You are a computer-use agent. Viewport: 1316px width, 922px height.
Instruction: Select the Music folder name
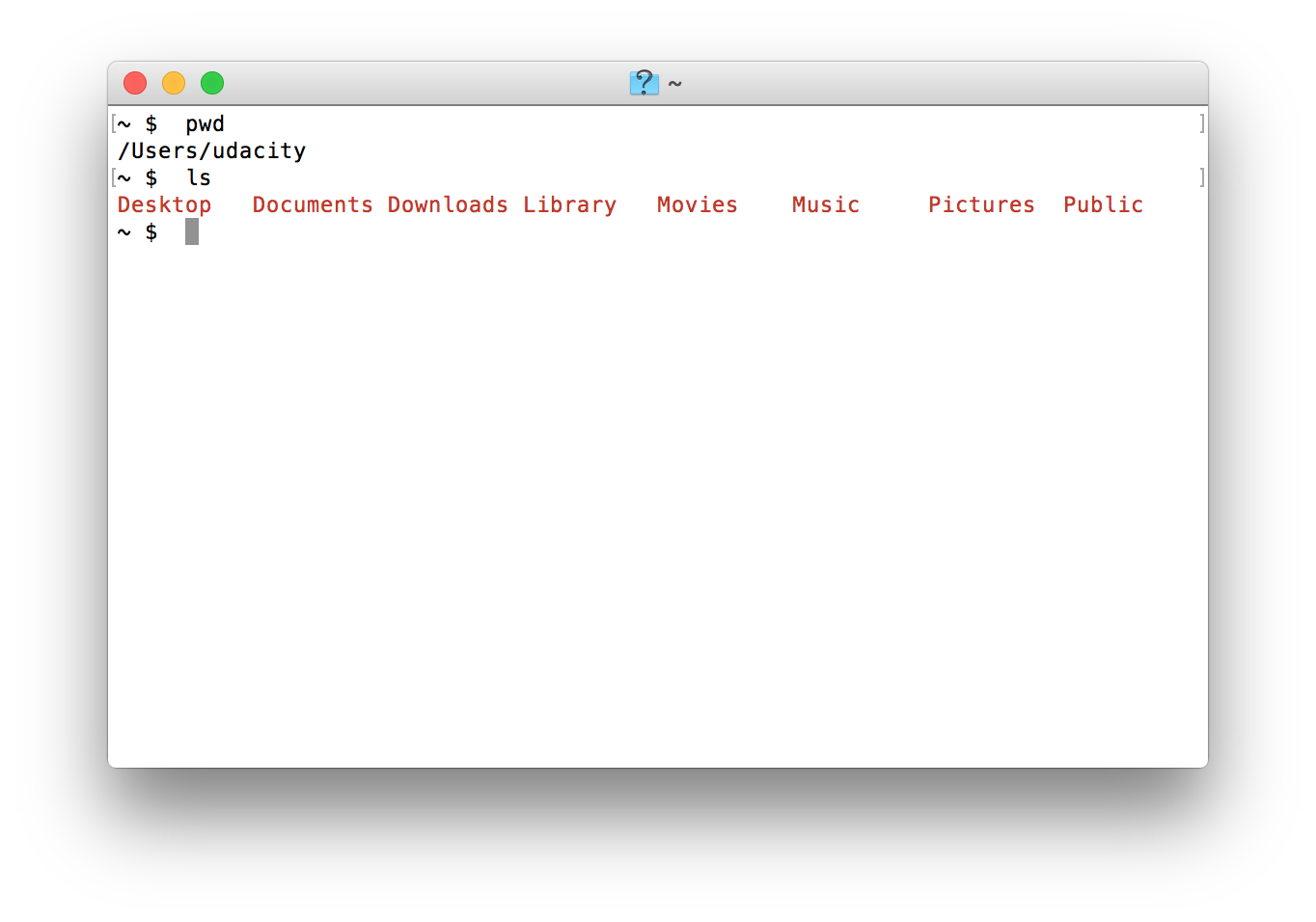coord(825,204)
